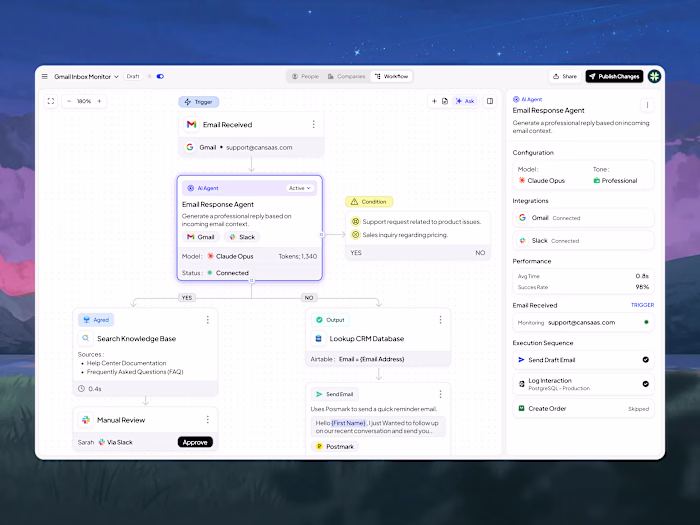Click the Monitoring support email field
Screen dimensions: 700x525
pyautogui.click(x=583, y=322)
